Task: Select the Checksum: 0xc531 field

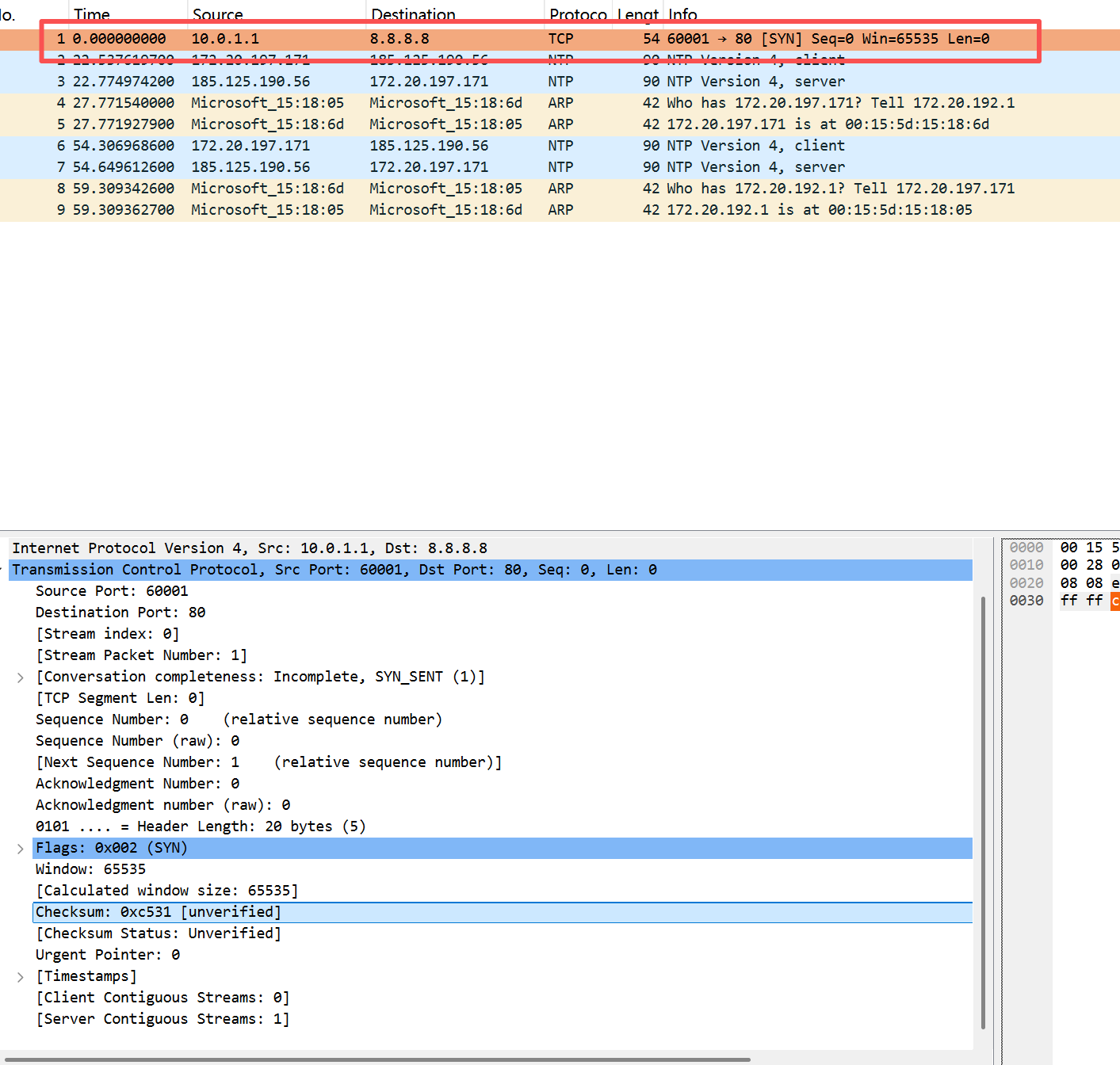Action: click(x=159, y=912)
